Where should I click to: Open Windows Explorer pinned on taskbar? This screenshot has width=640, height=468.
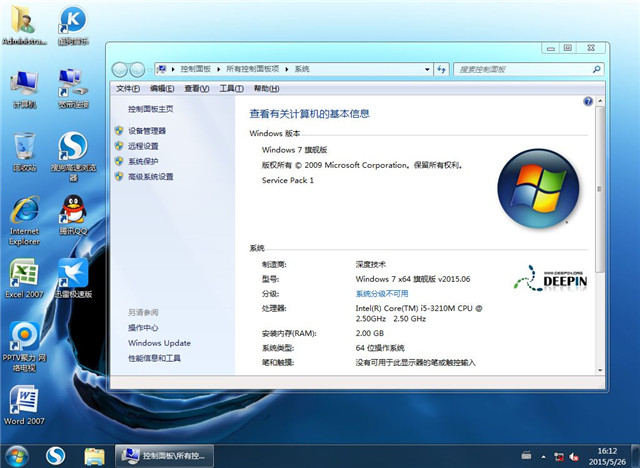(x=94, y=456)
